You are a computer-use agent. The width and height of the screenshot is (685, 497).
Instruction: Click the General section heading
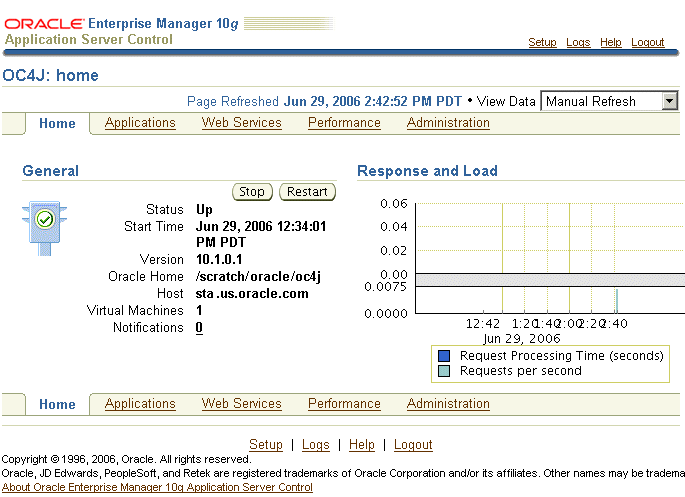coord(51,171)
